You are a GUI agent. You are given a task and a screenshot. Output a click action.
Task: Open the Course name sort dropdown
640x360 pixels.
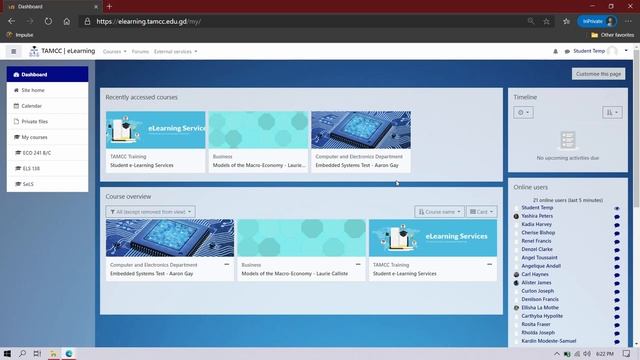point(439,212)
